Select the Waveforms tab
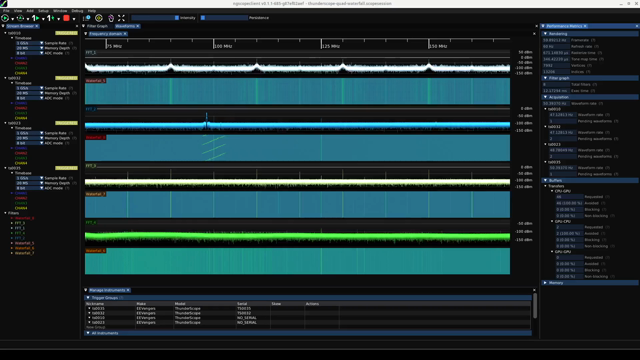The height and width of the screenshot is (360, 640). 125,26
